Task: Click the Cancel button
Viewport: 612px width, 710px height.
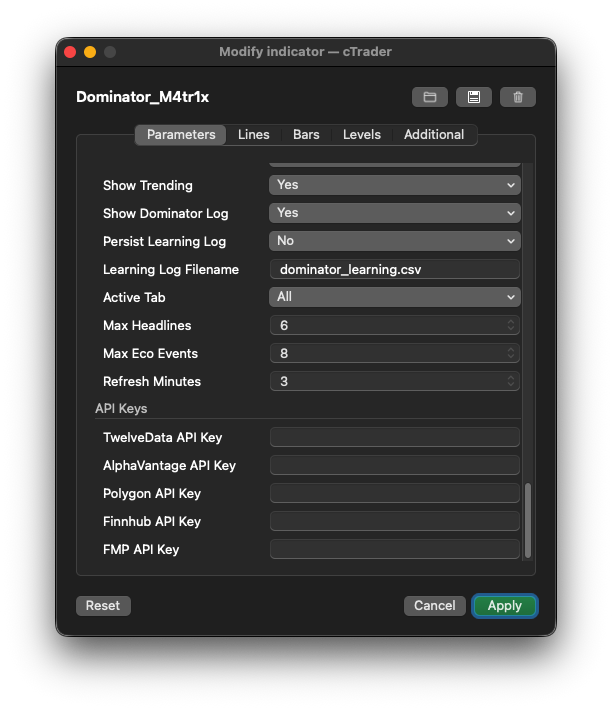Action: (435, 605)
